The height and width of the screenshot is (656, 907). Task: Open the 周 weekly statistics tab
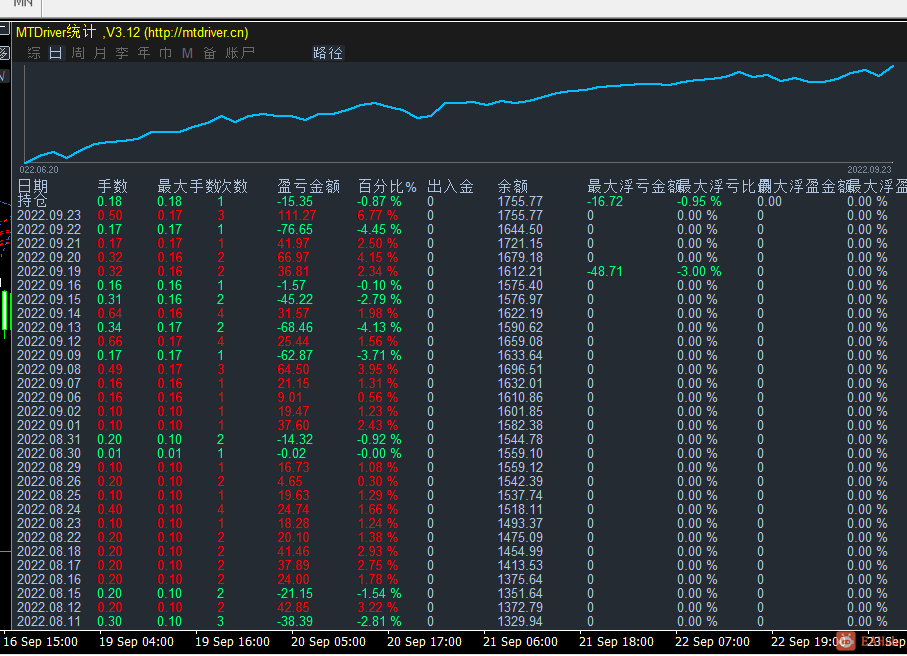pos(78,53)
